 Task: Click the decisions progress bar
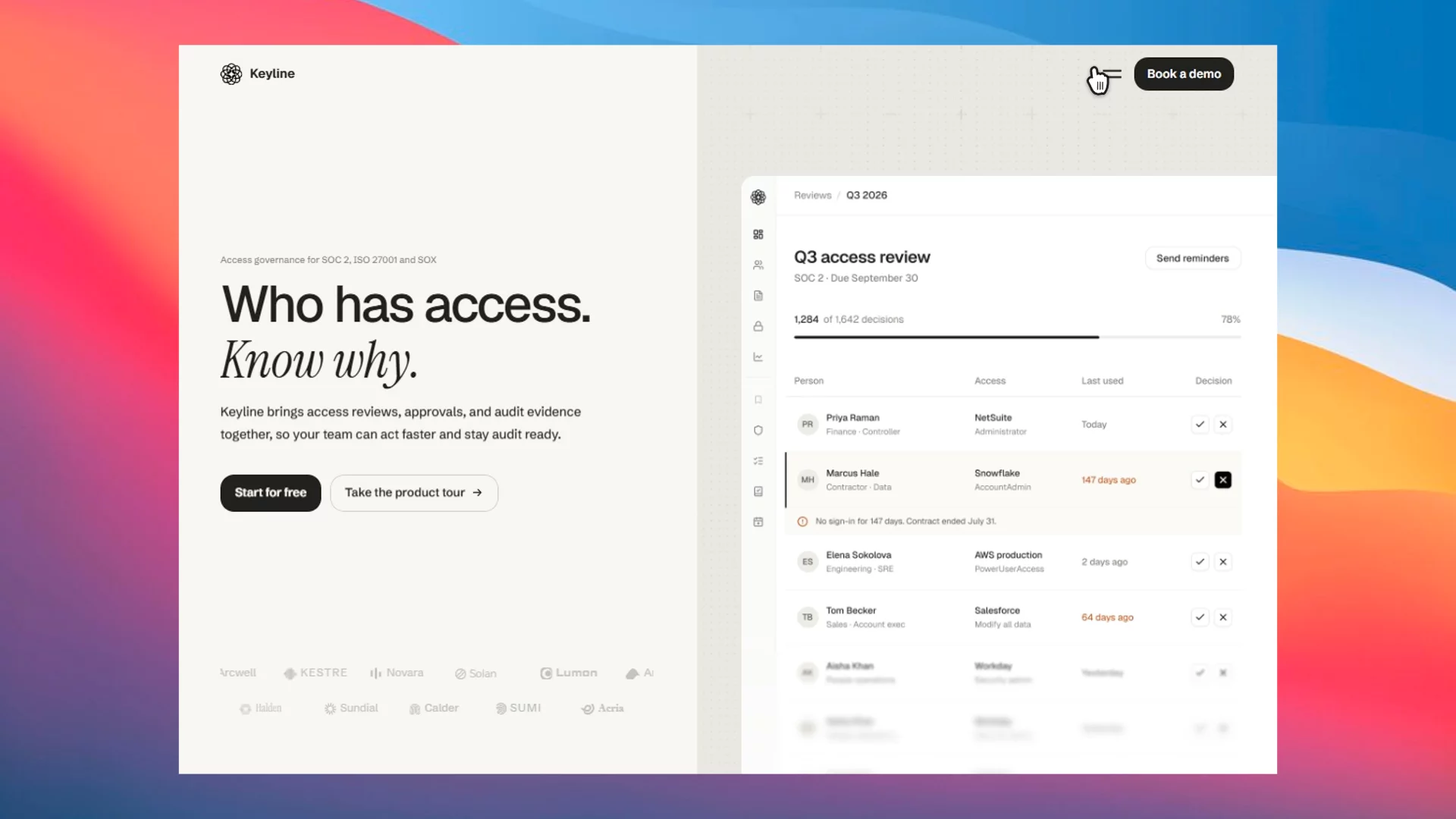(x=1017, y=337)
